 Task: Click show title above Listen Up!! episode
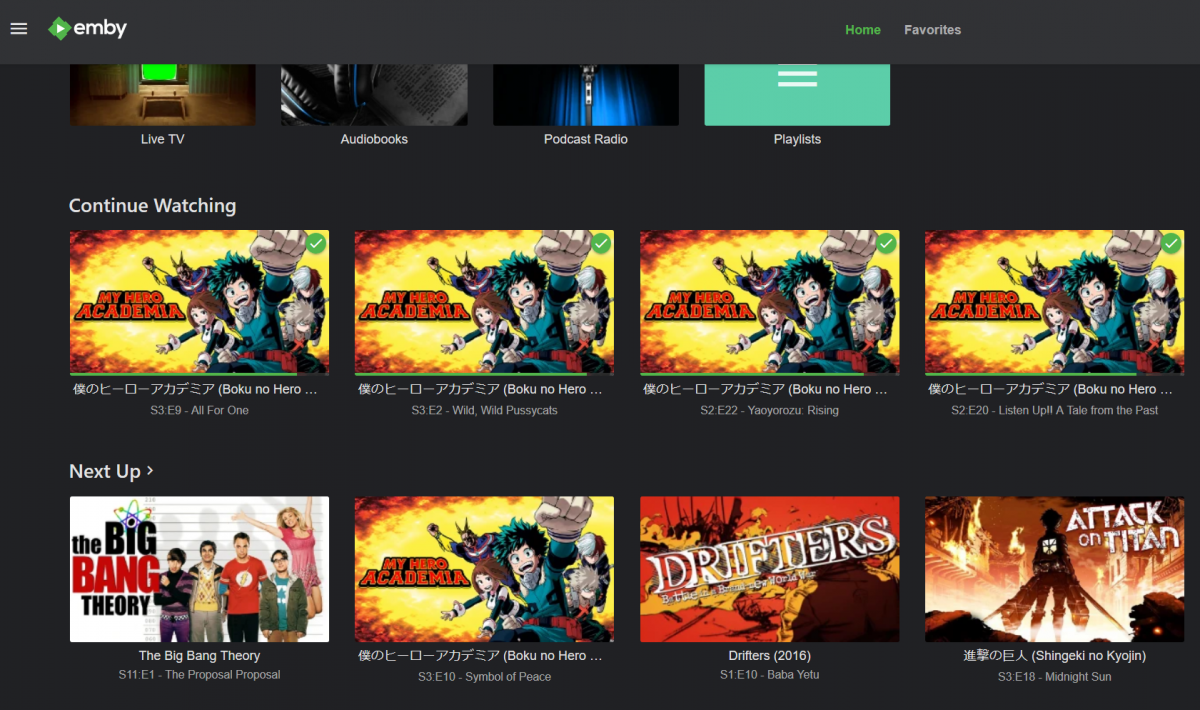pyautogui.click(x=1050, y=389)
